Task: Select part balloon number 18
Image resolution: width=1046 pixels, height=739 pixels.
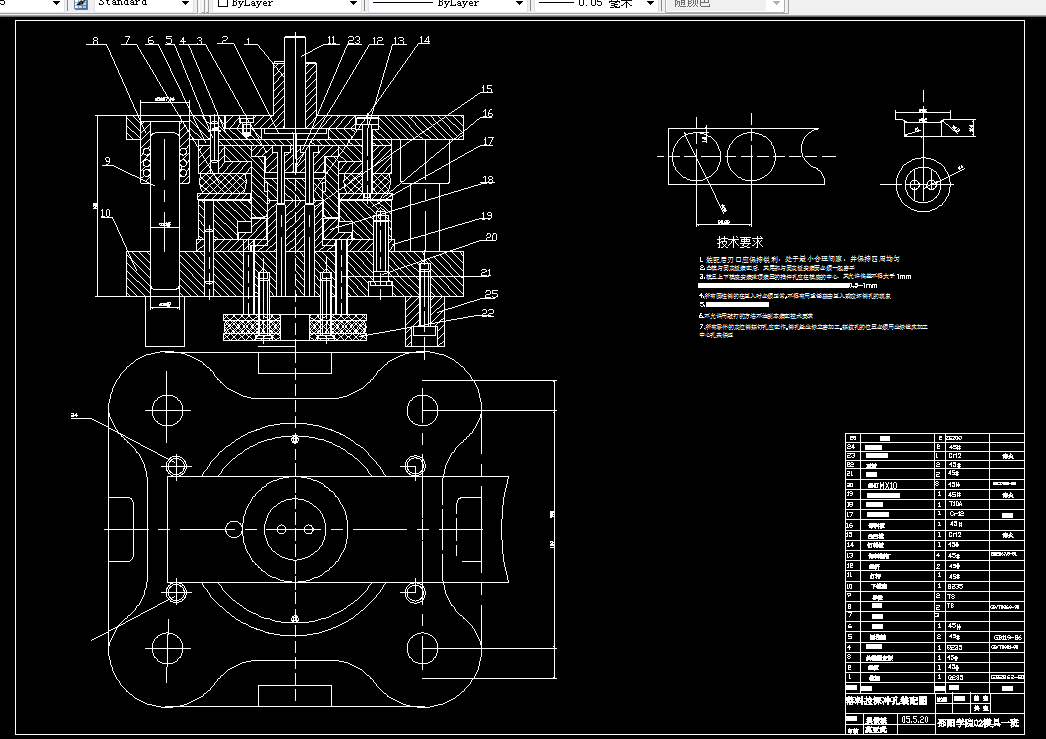Action: (x=488, y=180)
